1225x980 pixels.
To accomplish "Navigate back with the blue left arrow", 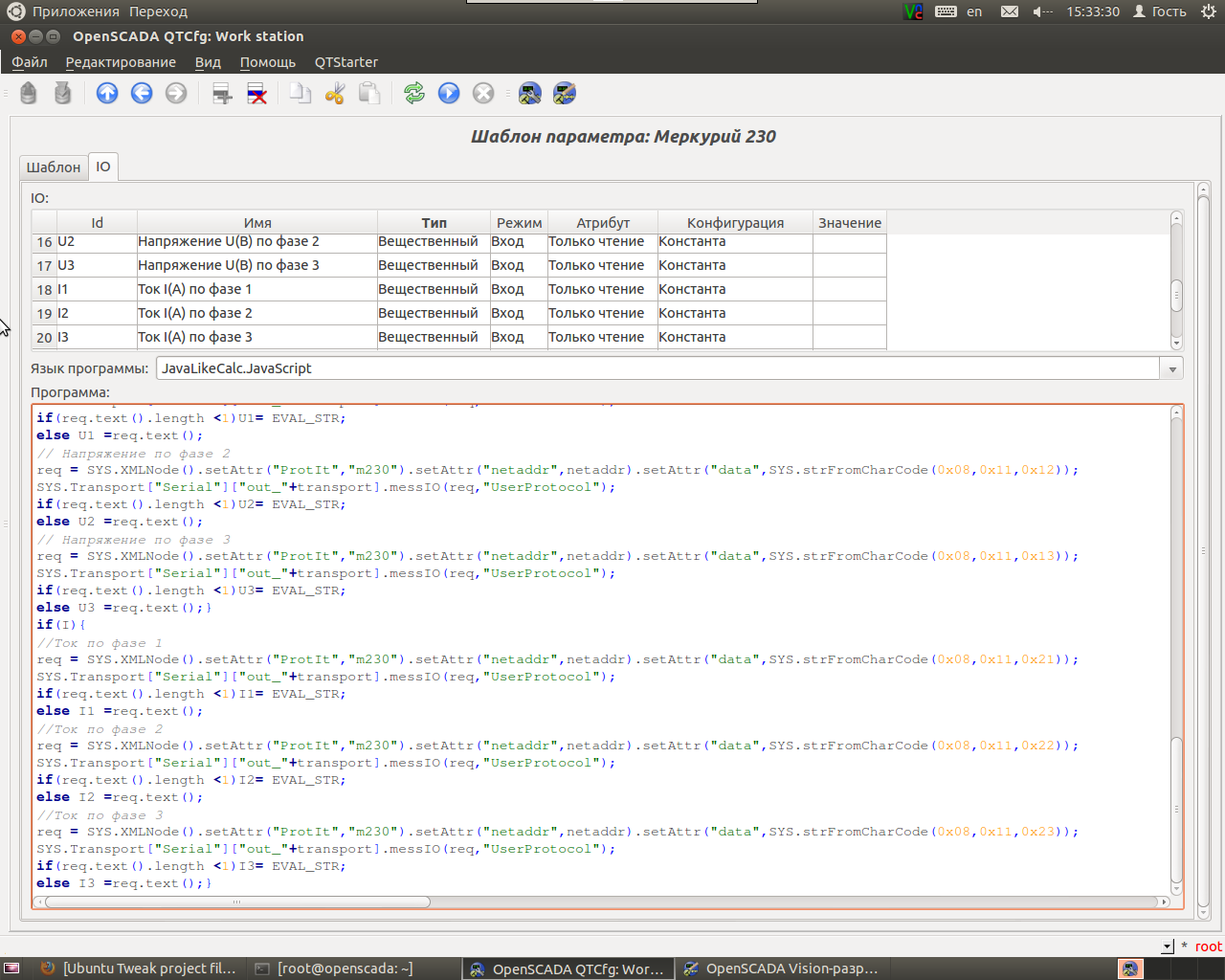I will coord(142,93).
